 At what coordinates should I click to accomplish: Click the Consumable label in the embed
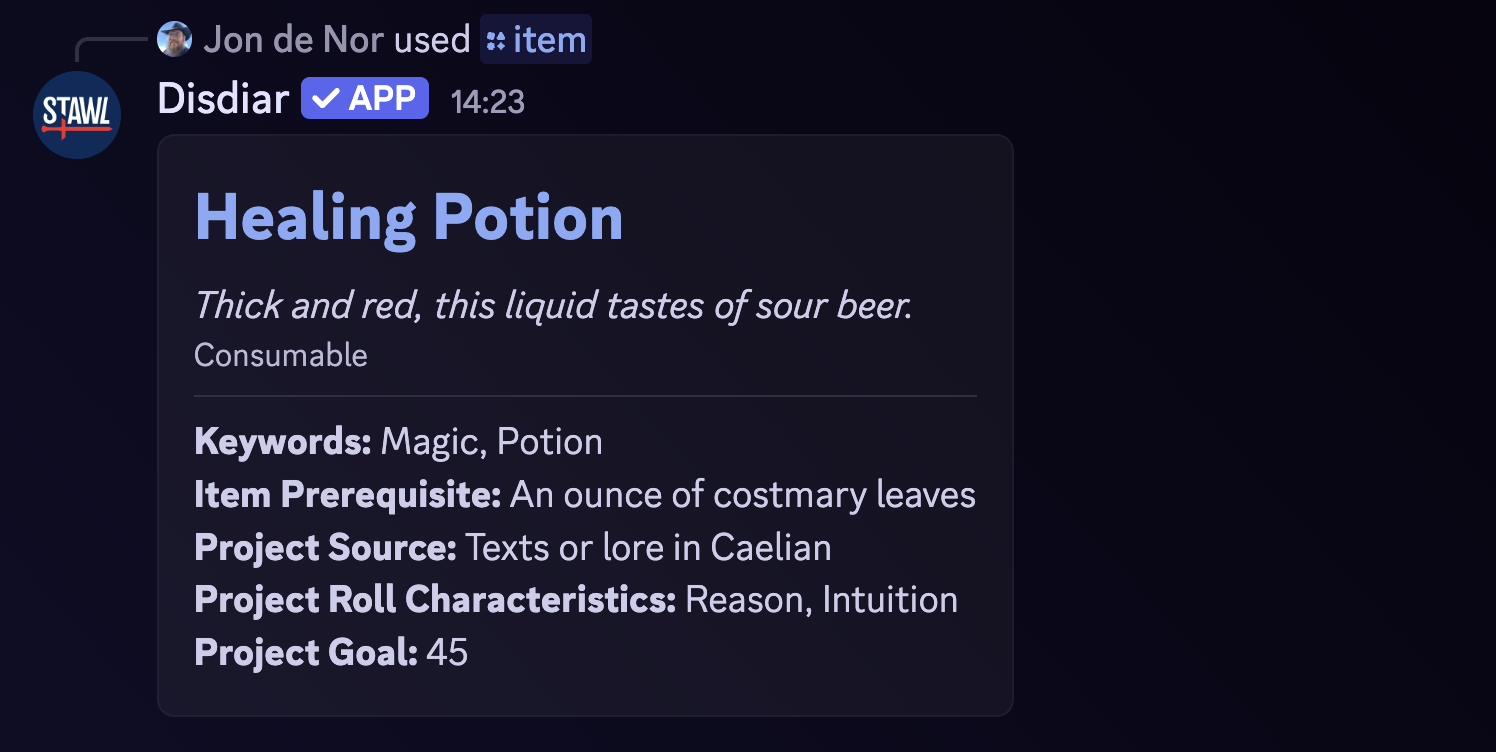[281, 354]
